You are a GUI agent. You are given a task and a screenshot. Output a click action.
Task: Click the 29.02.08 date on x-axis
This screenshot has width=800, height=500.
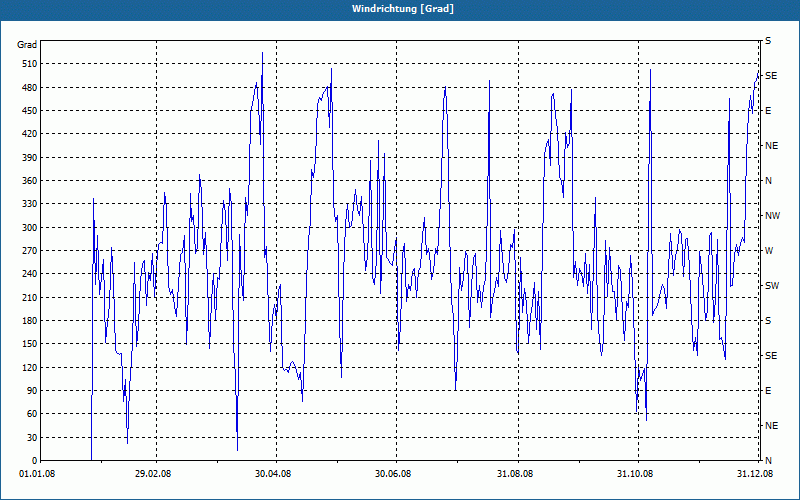point(154,473)
